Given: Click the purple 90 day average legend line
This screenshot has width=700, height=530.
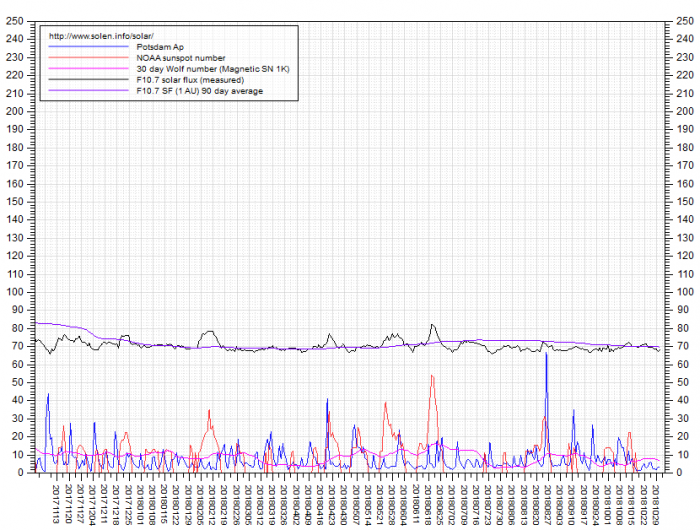Looking at the screenshot, I should click(x=88, y=91).
